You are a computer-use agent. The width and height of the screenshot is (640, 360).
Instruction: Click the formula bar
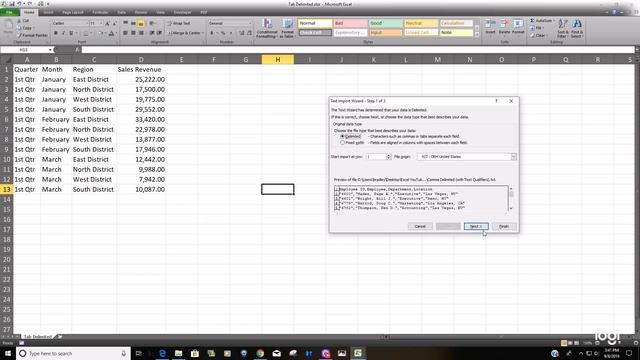coord(358,50)
